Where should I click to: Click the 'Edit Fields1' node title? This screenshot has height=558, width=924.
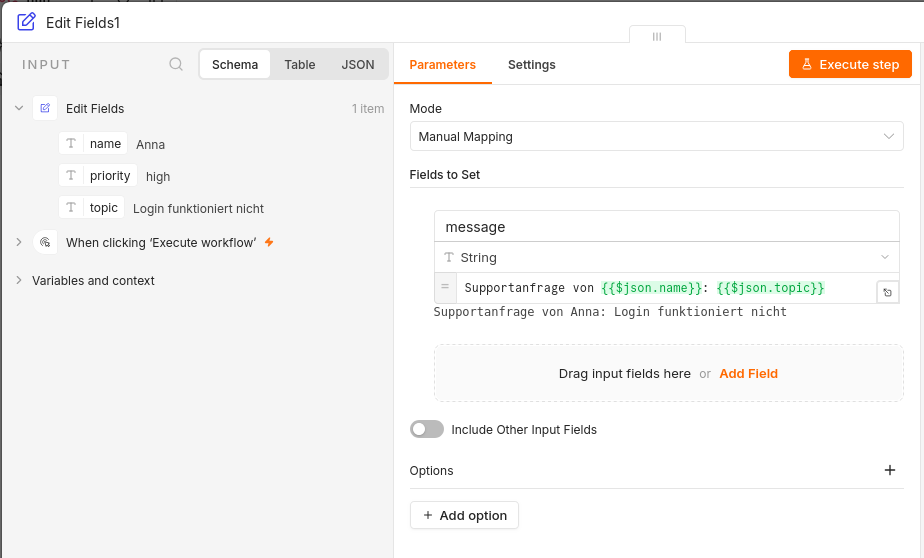(x=83, y=22)
